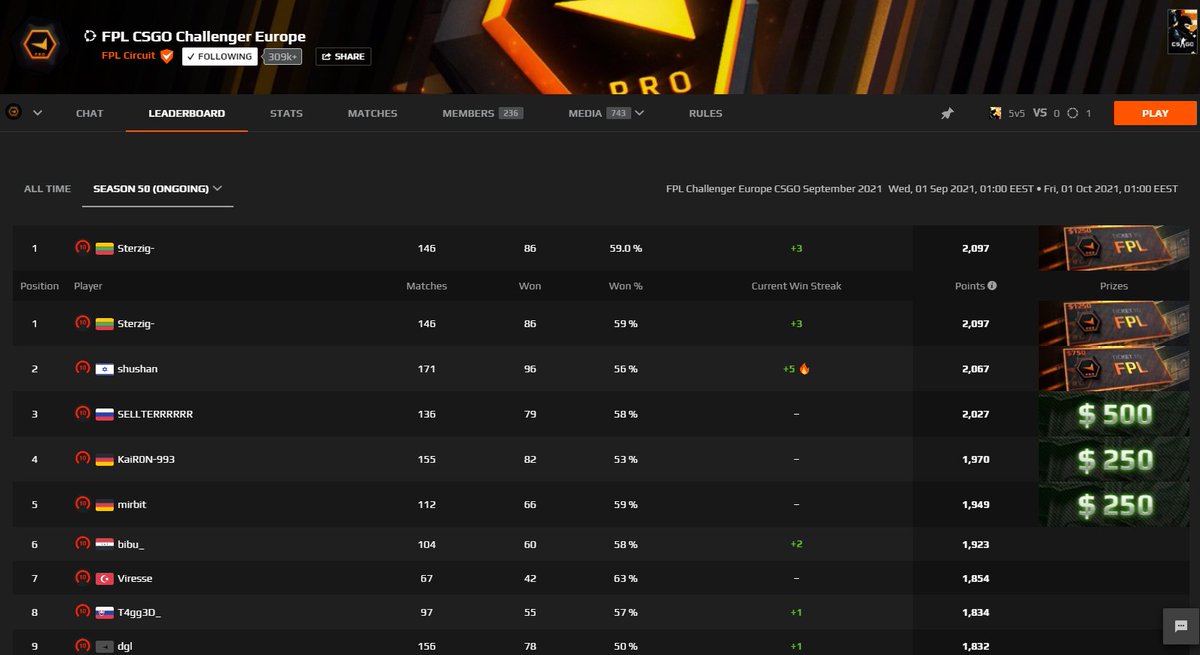Click the 1,923 points value
Screen dimensions: 1200x655
click(973, 544)
